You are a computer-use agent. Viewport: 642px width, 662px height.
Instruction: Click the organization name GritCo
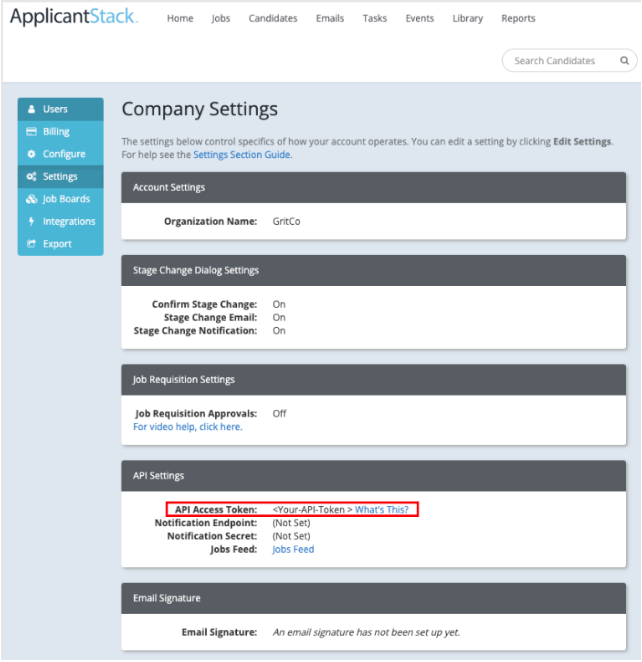pos(286,221)
